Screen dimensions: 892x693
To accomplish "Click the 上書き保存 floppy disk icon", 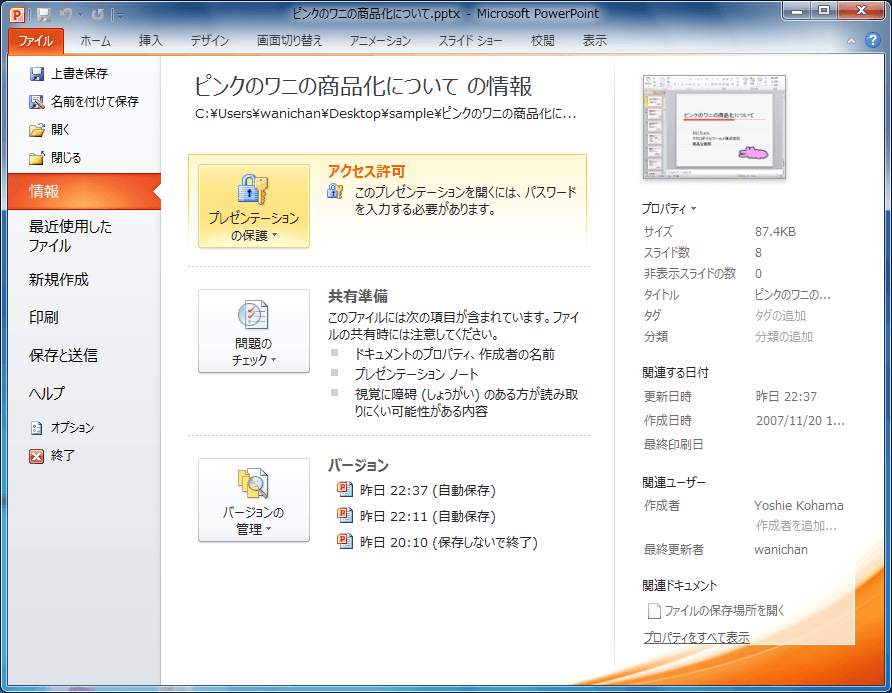I will pyautogui.click(x=37, y=74).
